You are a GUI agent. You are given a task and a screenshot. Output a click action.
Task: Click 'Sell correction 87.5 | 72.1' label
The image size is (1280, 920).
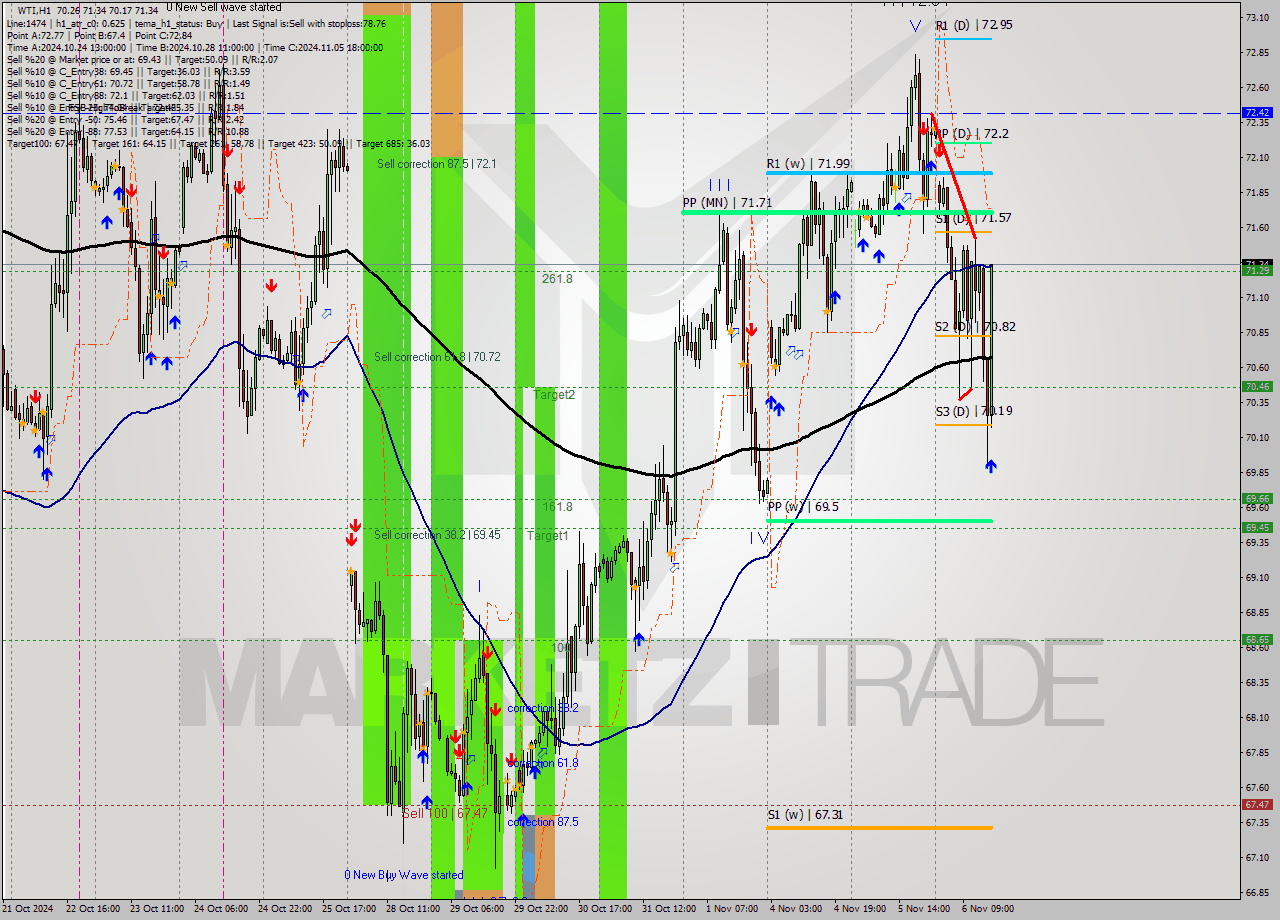tap(436, 163)
